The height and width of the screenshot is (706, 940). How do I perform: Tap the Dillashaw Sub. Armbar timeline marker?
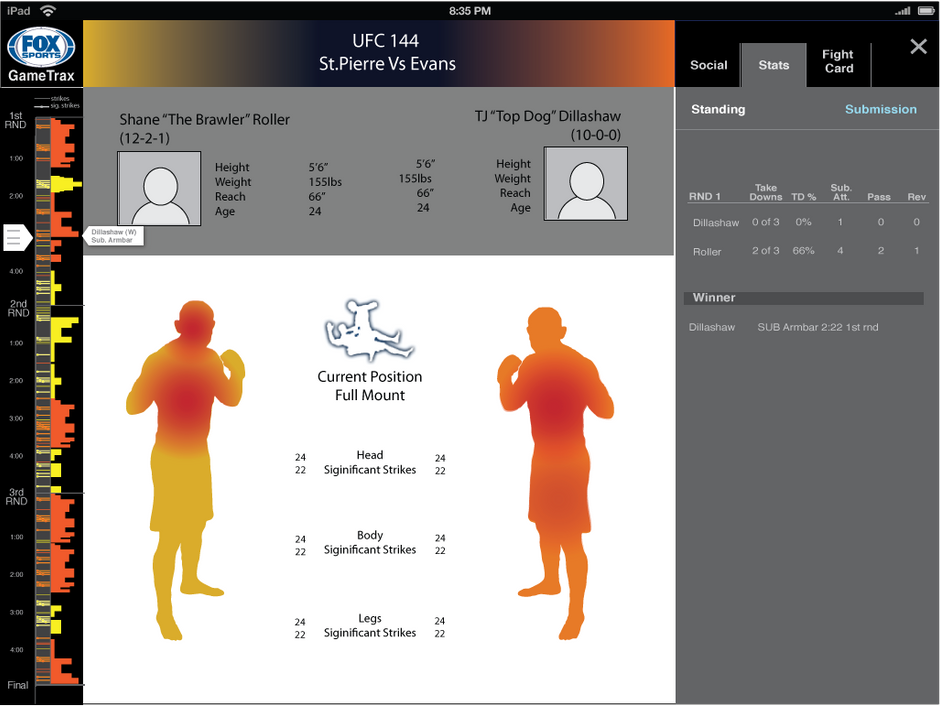pos(113,236)
